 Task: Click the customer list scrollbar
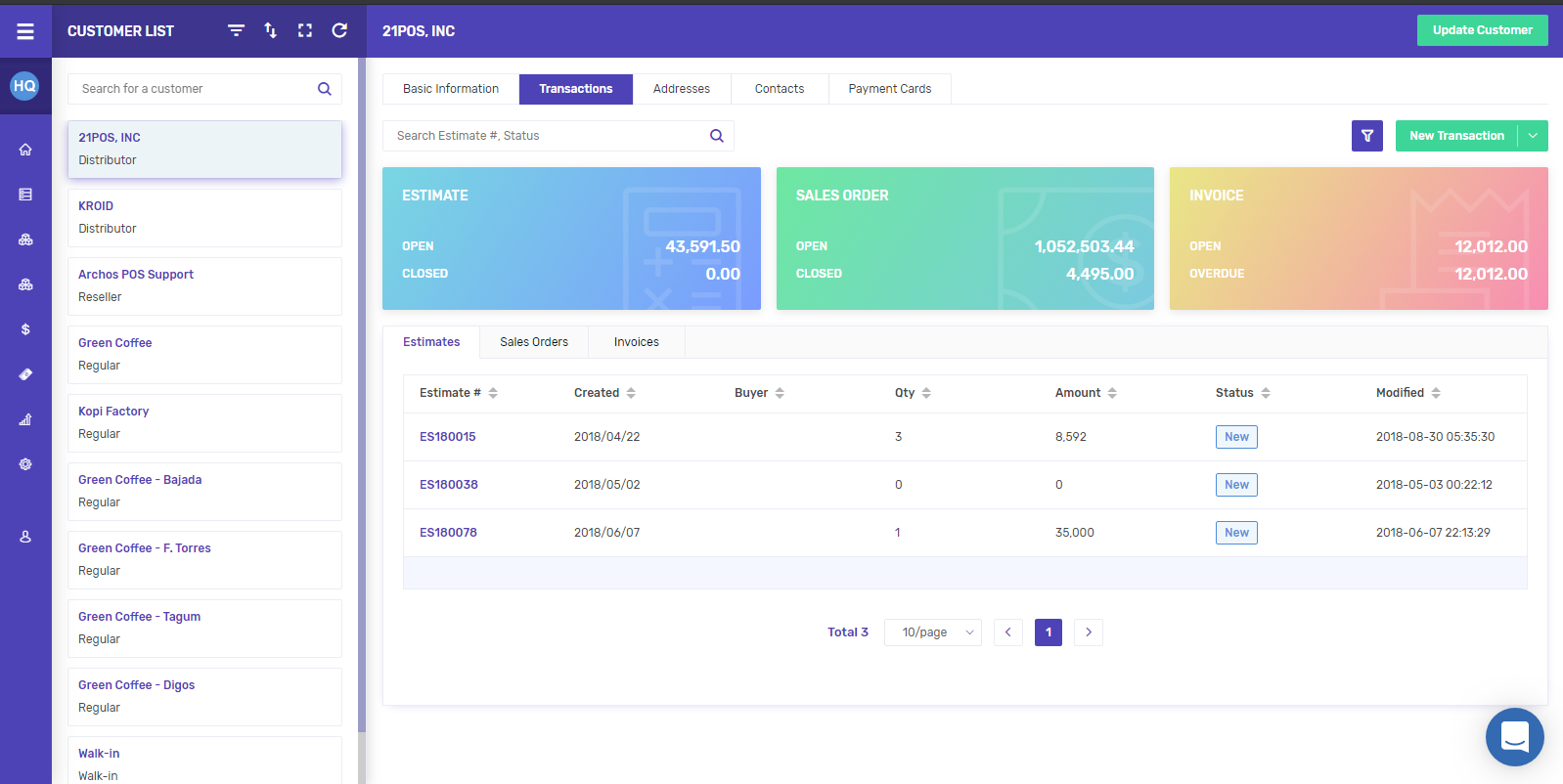pyautogui.click(x=362, y=395)
